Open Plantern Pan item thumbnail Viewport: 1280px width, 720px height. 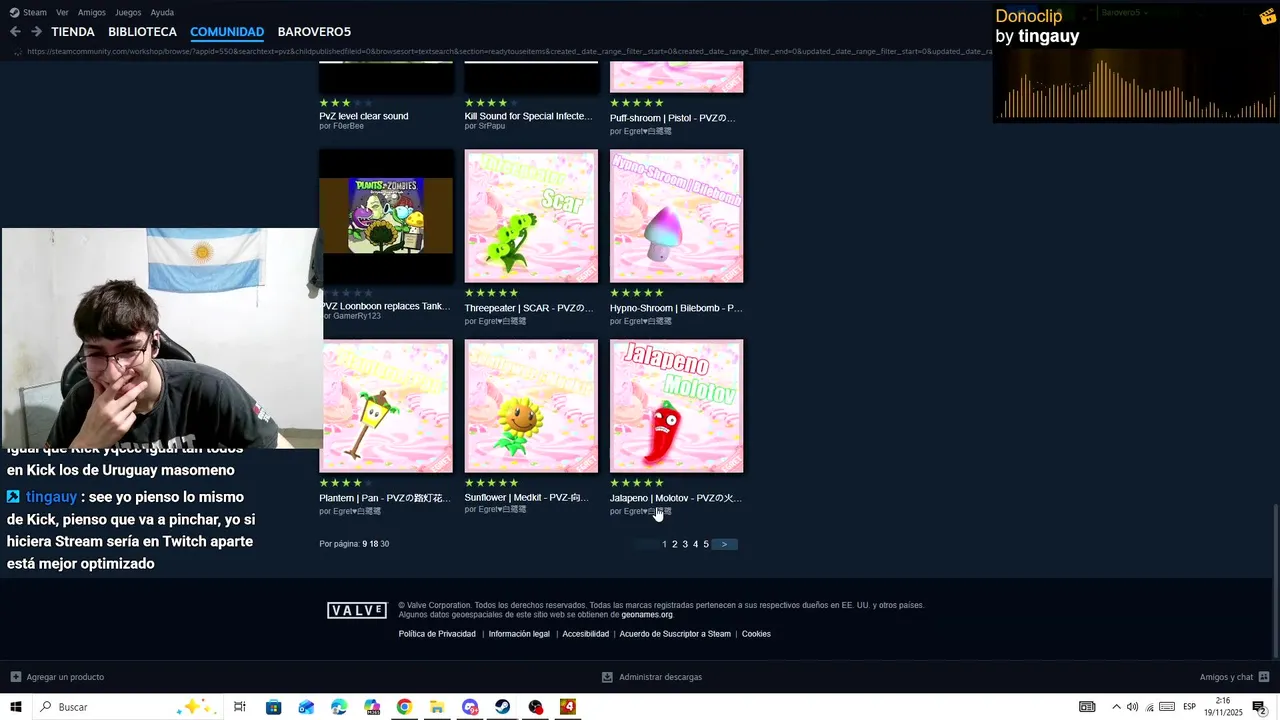386,406
